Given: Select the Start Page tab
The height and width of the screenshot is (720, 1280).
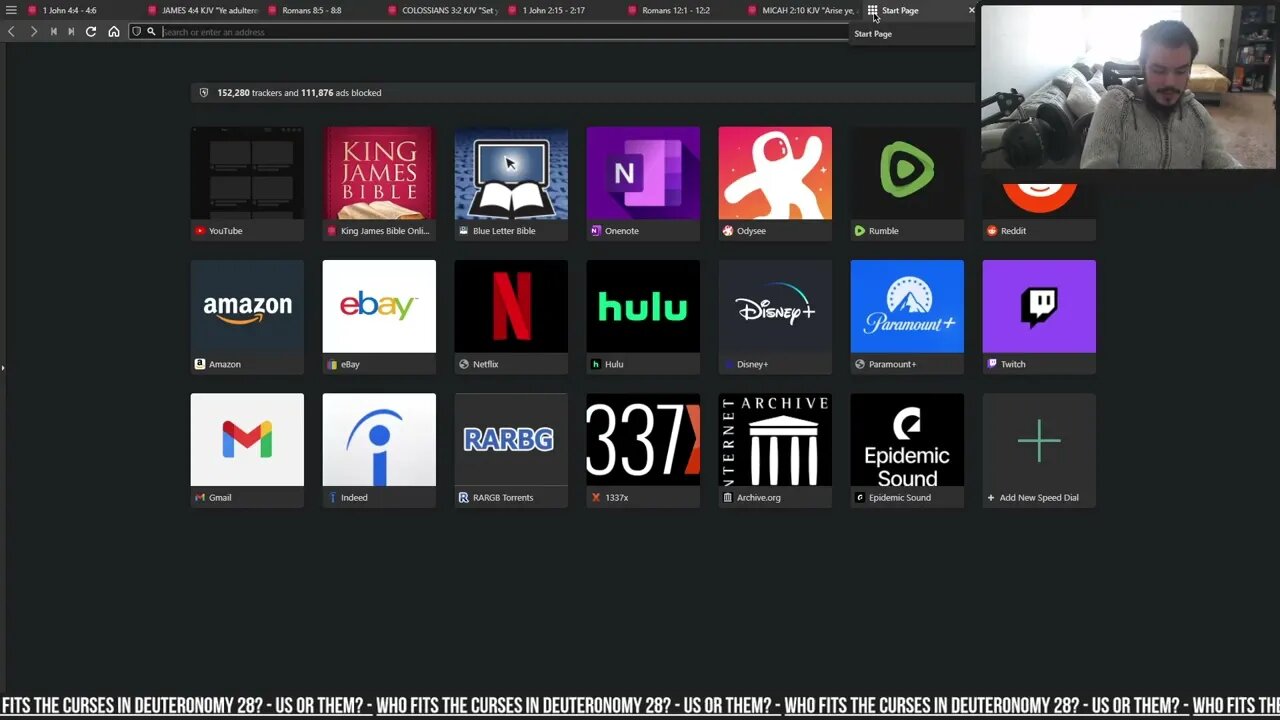Looking at the screenshot, I should (x=900, y=10).
